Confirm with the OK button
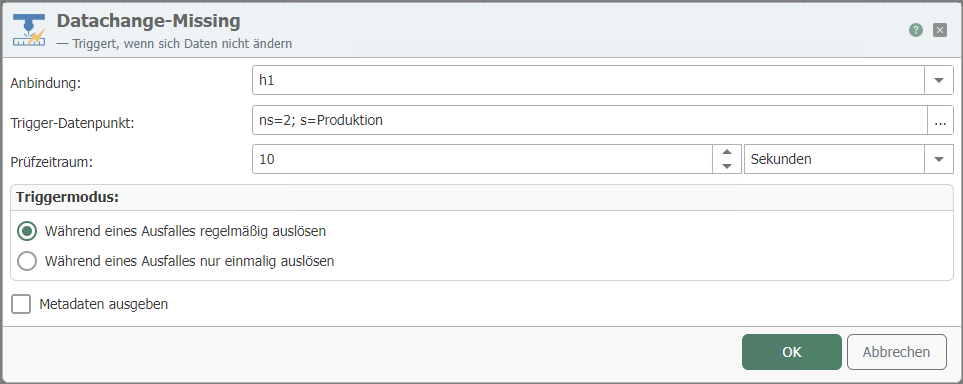This screenshot has height=384, width=963. 792,352
